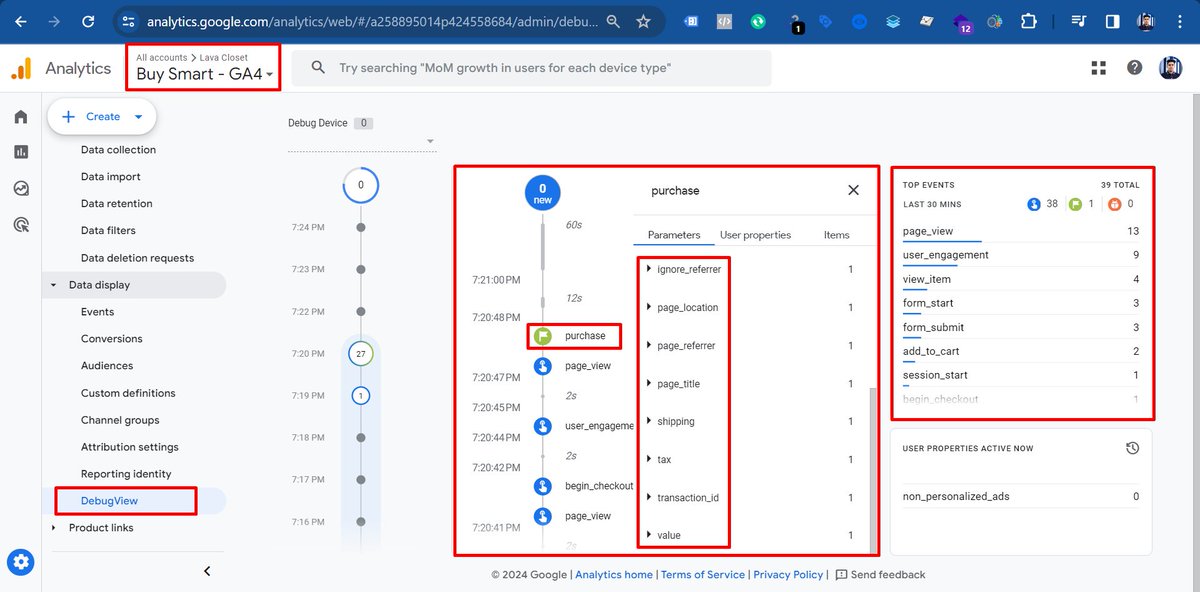Collapse the admin sidebar with the chevron

(x=207, y=571)
